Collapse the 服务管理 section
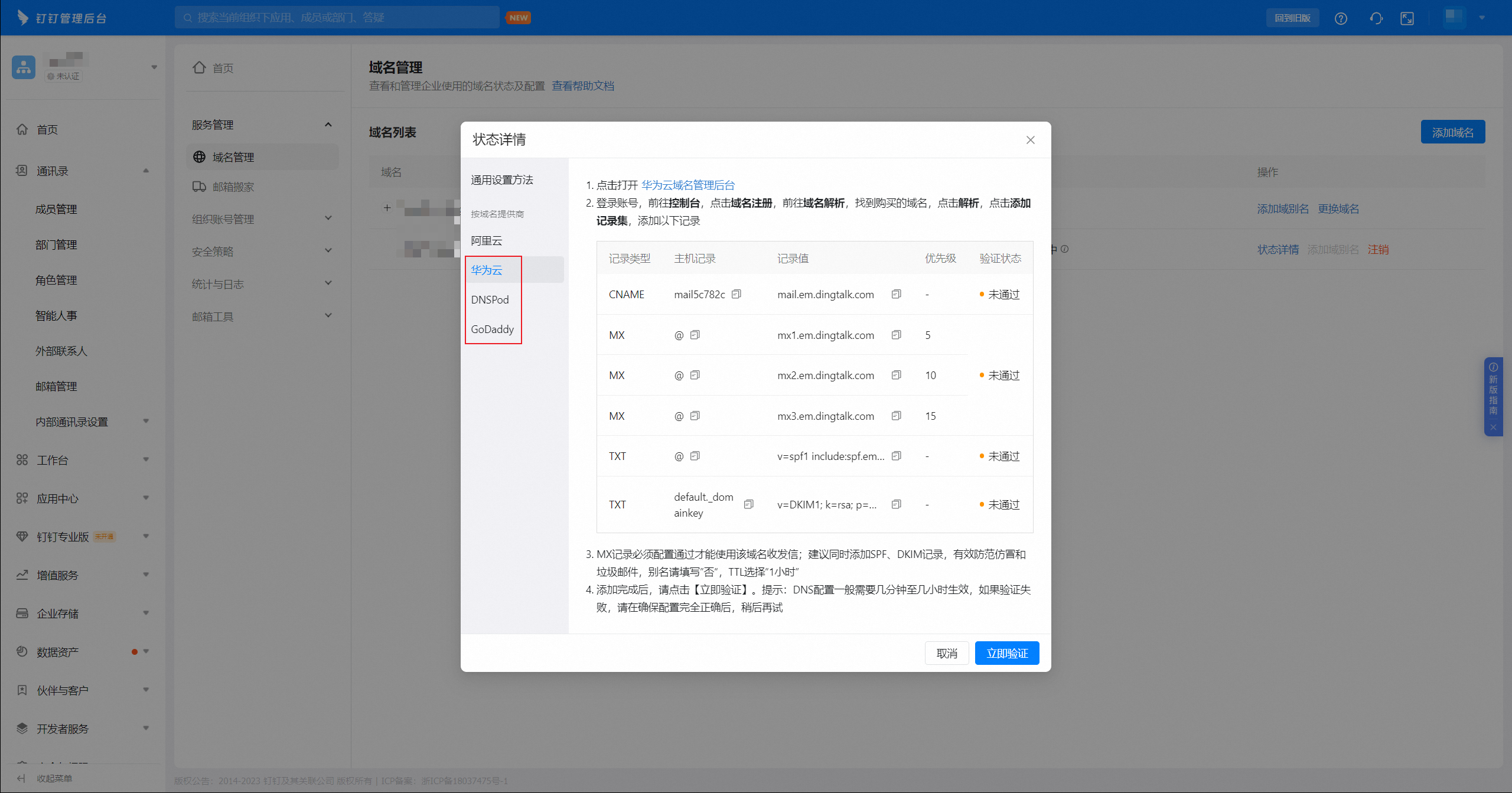1512x793 pixels. (329, 124)
